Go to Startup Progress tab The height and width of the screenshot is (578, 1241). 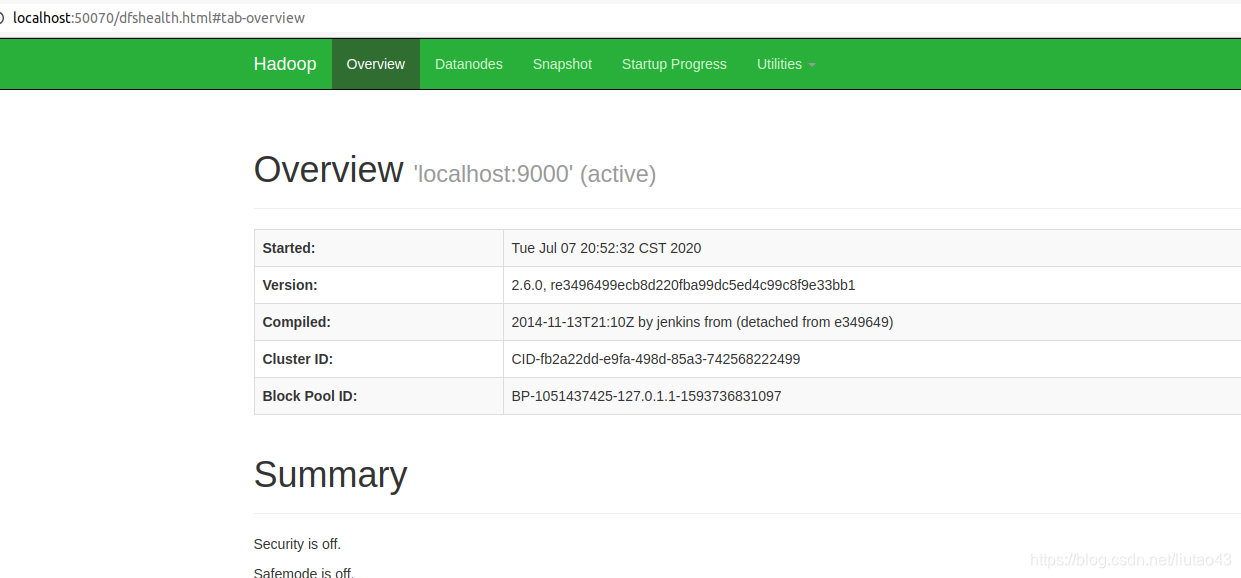(x=674, y=64)
